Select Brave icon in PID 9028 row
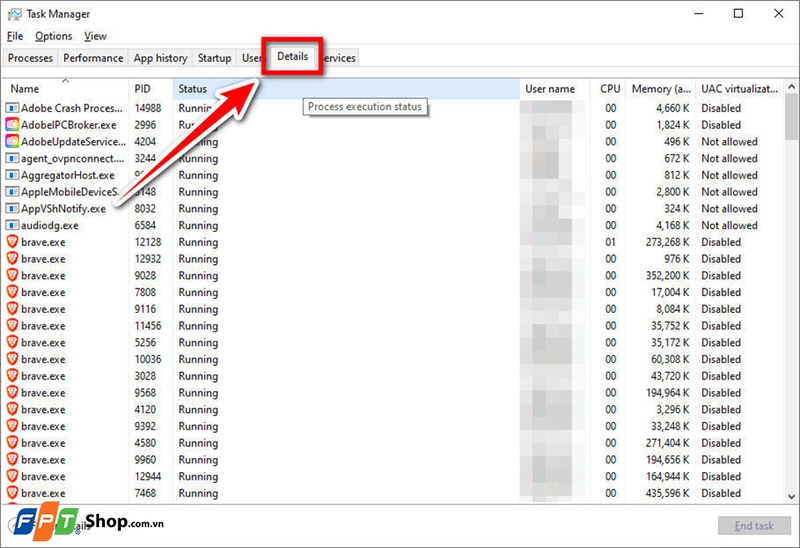Viewport: 800px width, 548px height. (x=12, y=276)
